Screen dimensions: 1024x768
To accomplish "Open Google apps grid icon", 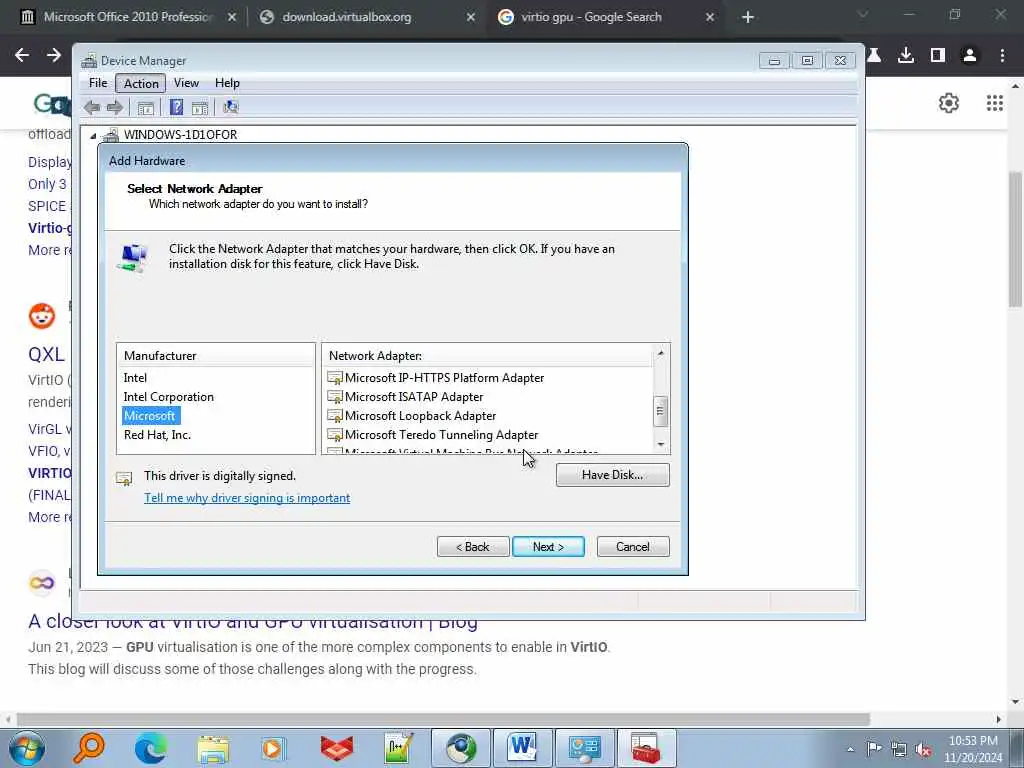I will tap(995, 103).
